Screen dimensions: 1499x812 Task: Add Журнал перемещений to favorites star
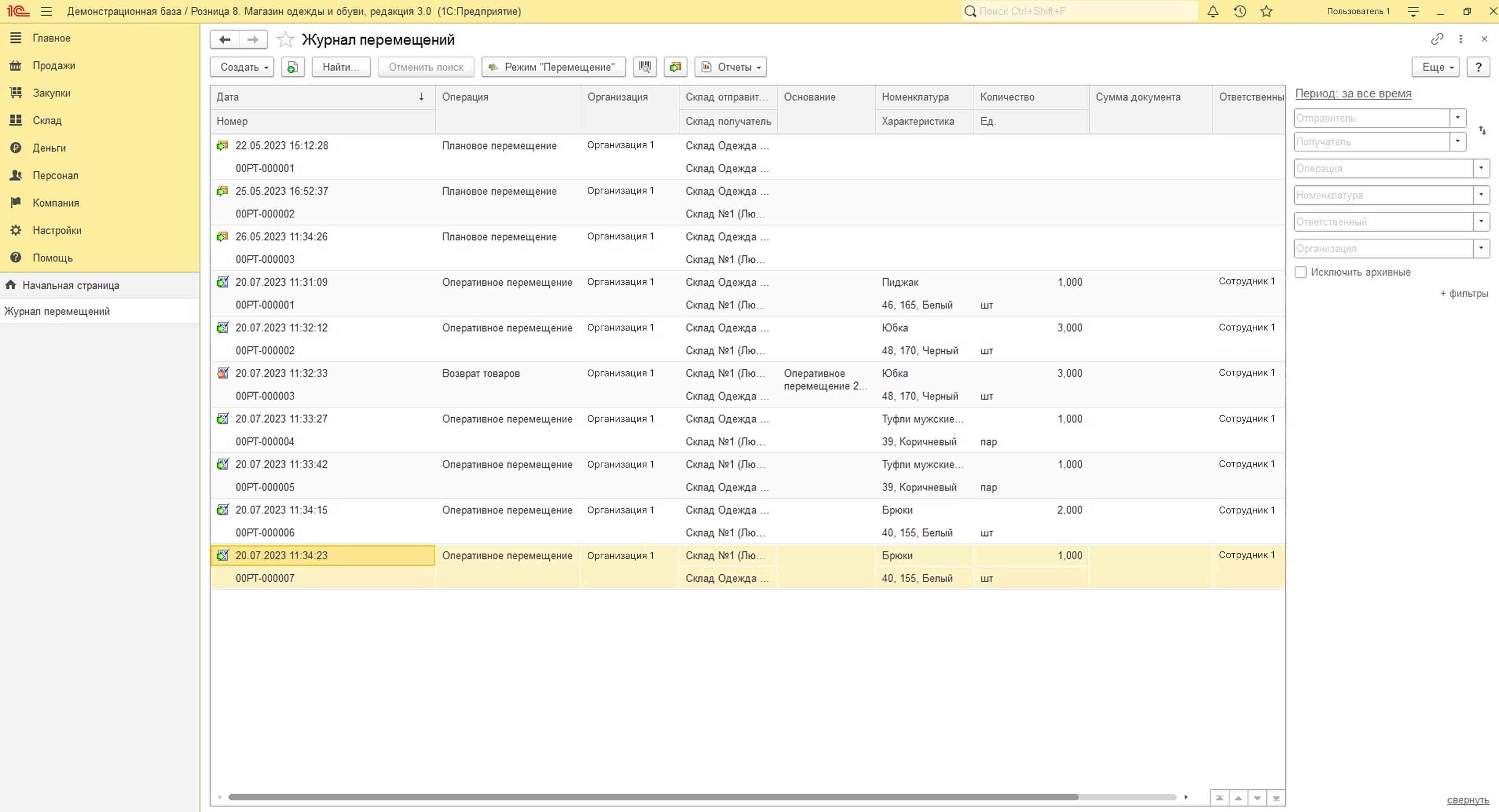coord(285,40)
